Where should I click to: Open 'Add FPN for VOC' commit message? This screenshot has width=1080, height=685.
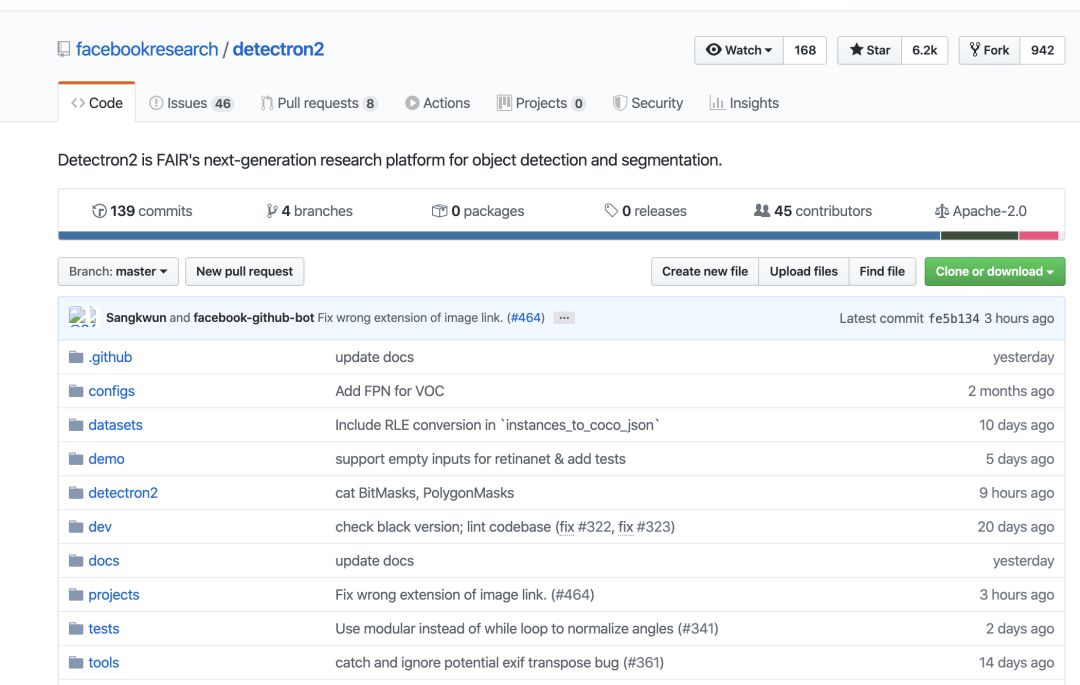(x=390, y=391)
